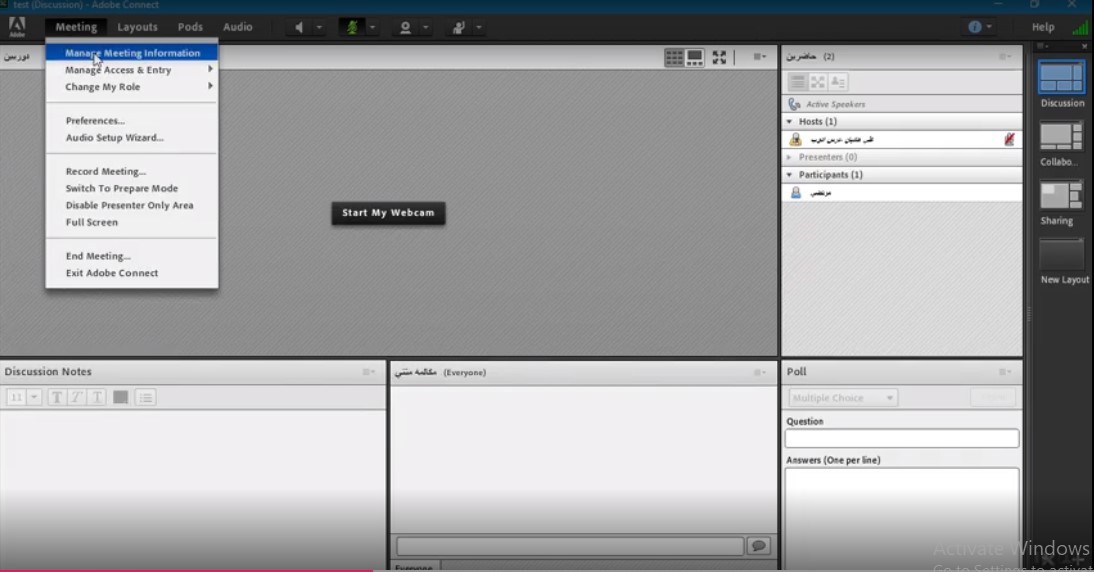The width and height of the screenshot is (1094, 572).
Task: Select attendee list view icon
Action: 797,82
